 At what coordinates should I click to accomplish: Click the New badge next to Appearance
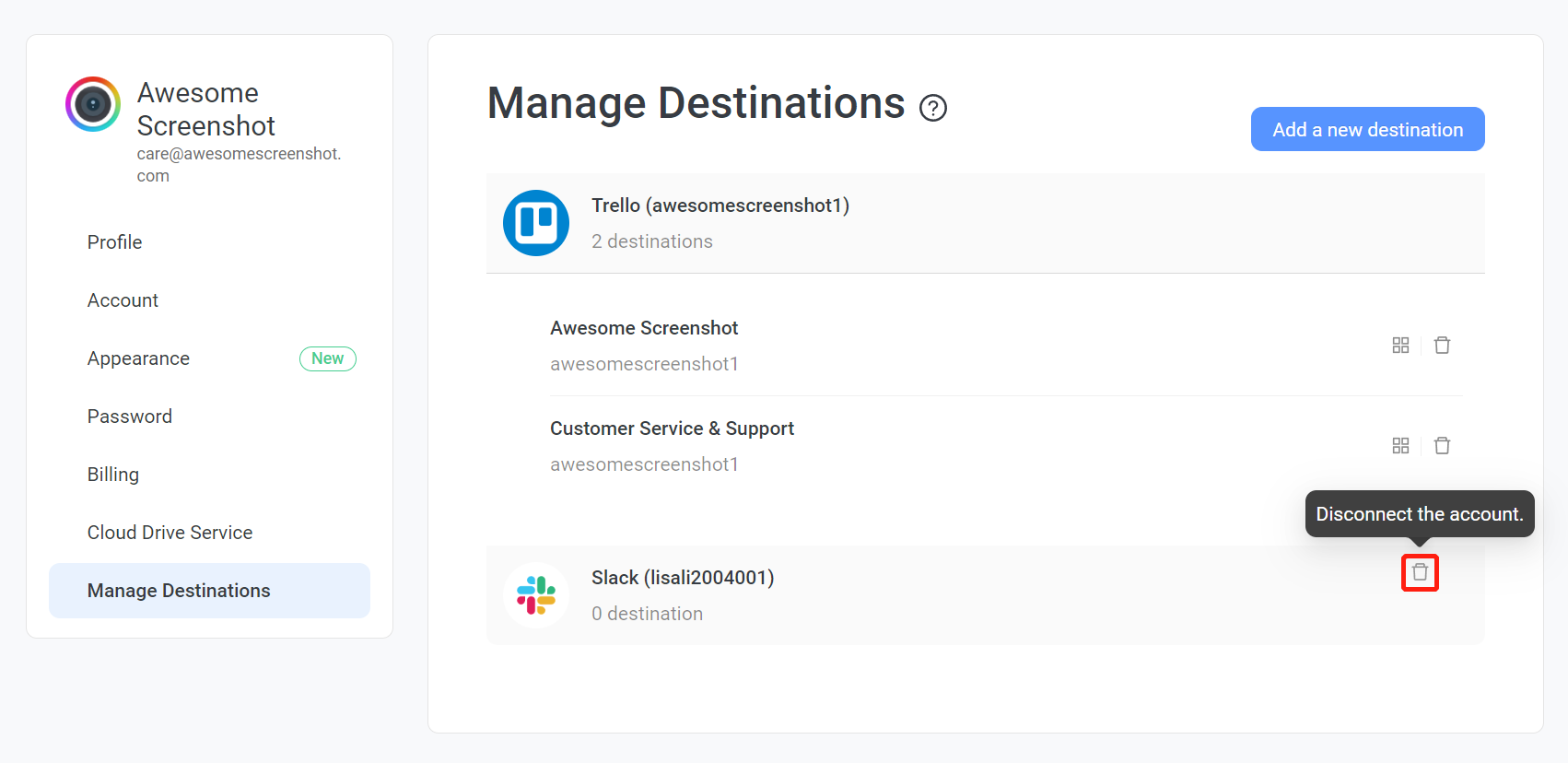pos(328,358)
